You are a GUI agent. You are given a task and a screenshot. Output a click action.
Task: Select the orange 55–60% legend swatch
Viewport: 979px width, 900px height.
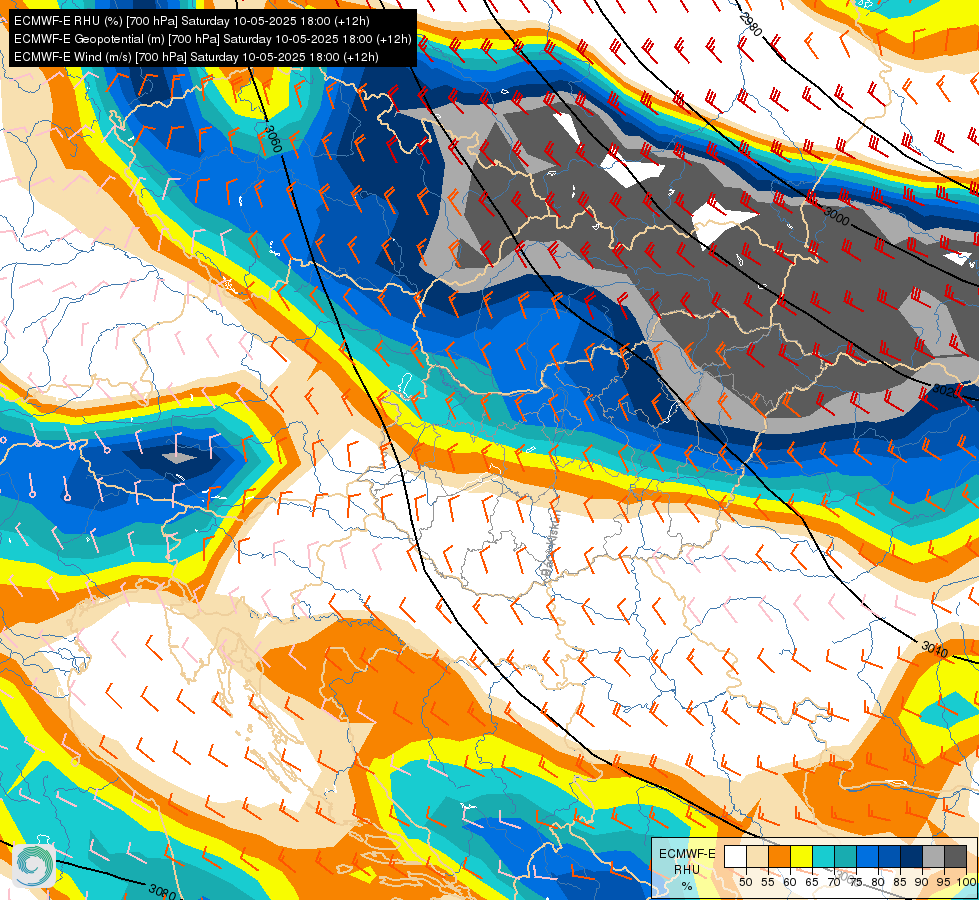pyautogui.click(x=779, y=856)
